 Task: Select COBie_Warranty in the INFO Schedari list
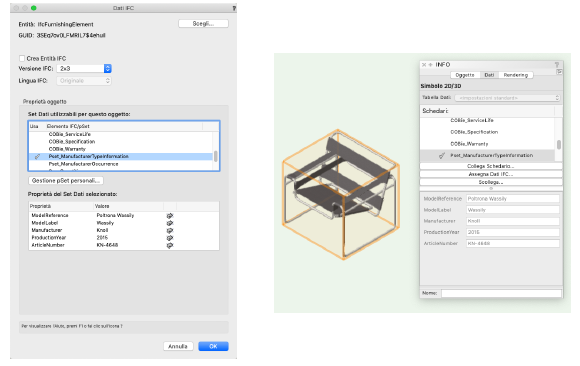(x=469, y=144)
